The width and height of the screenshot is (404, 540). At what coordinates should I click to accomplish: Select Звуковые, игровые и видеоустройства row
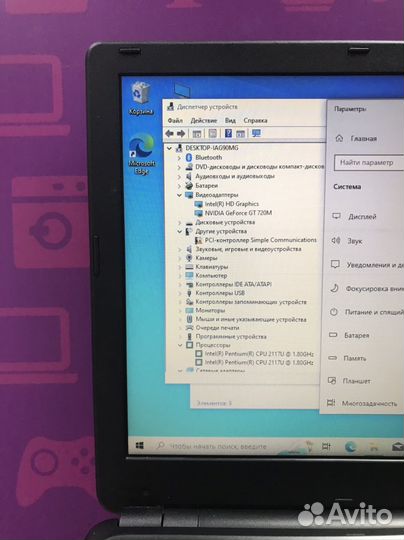tap(248, 249)
